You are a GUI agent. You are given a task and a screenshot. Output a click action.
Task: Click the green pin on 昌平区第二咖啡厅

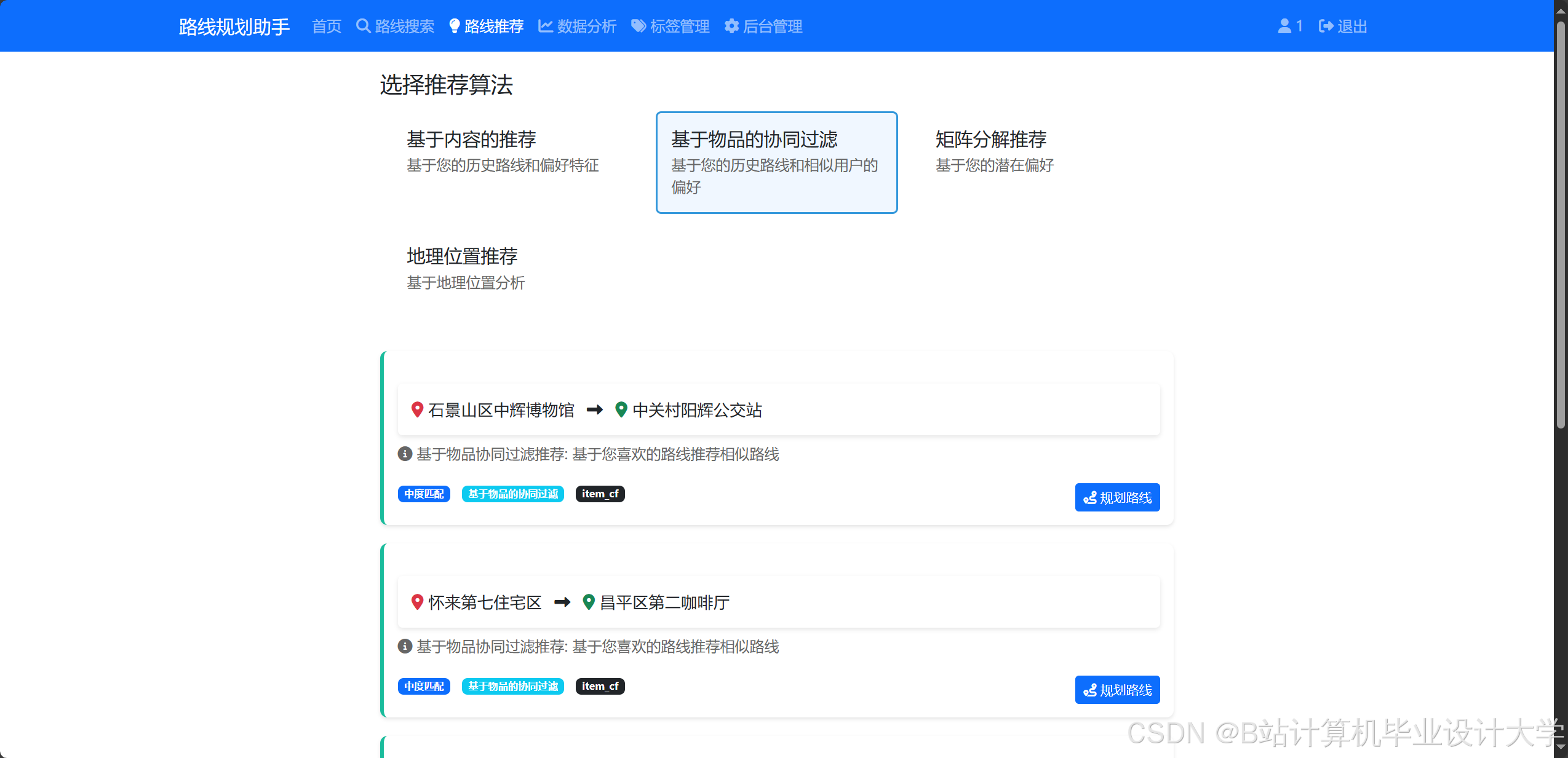[589, 602]
